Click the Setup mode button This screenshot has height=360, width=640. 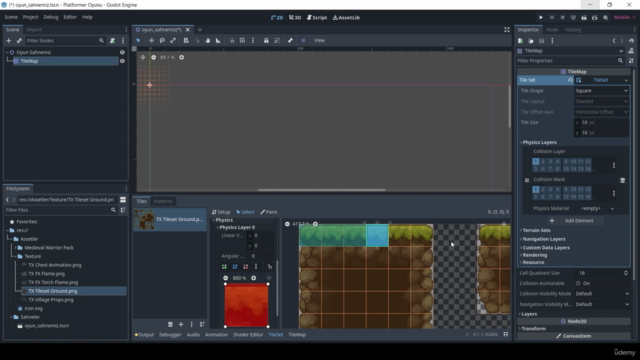(x=221, y=212)
